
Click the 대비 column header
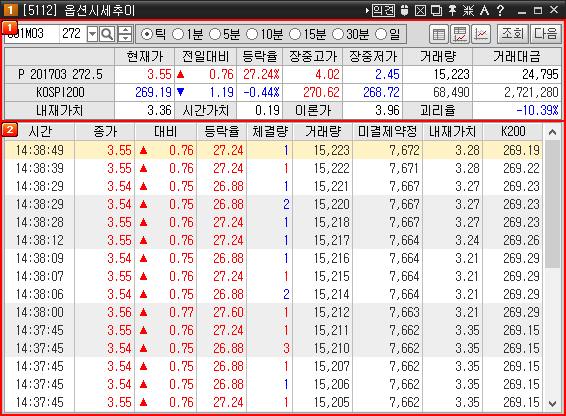pos(166,131)
